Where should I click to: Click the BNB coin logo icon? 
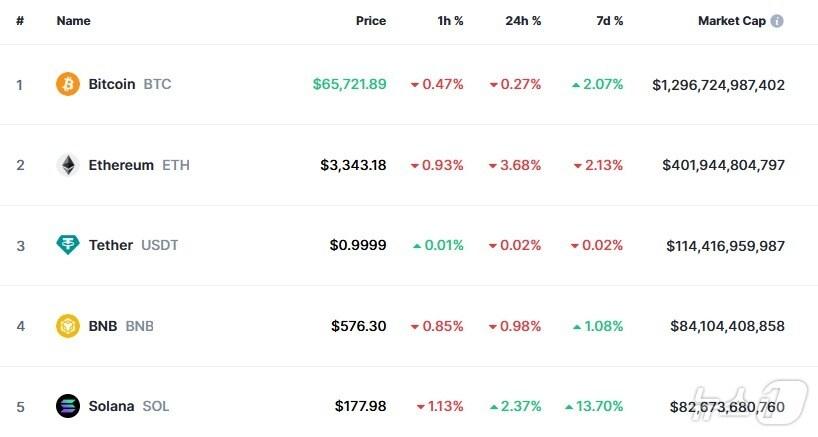click(68, 326)
